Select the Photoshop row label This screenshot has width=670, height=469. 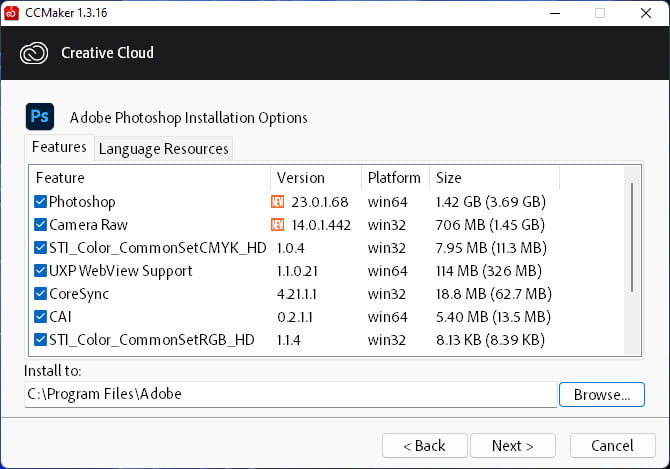click(x=82, y=202)
